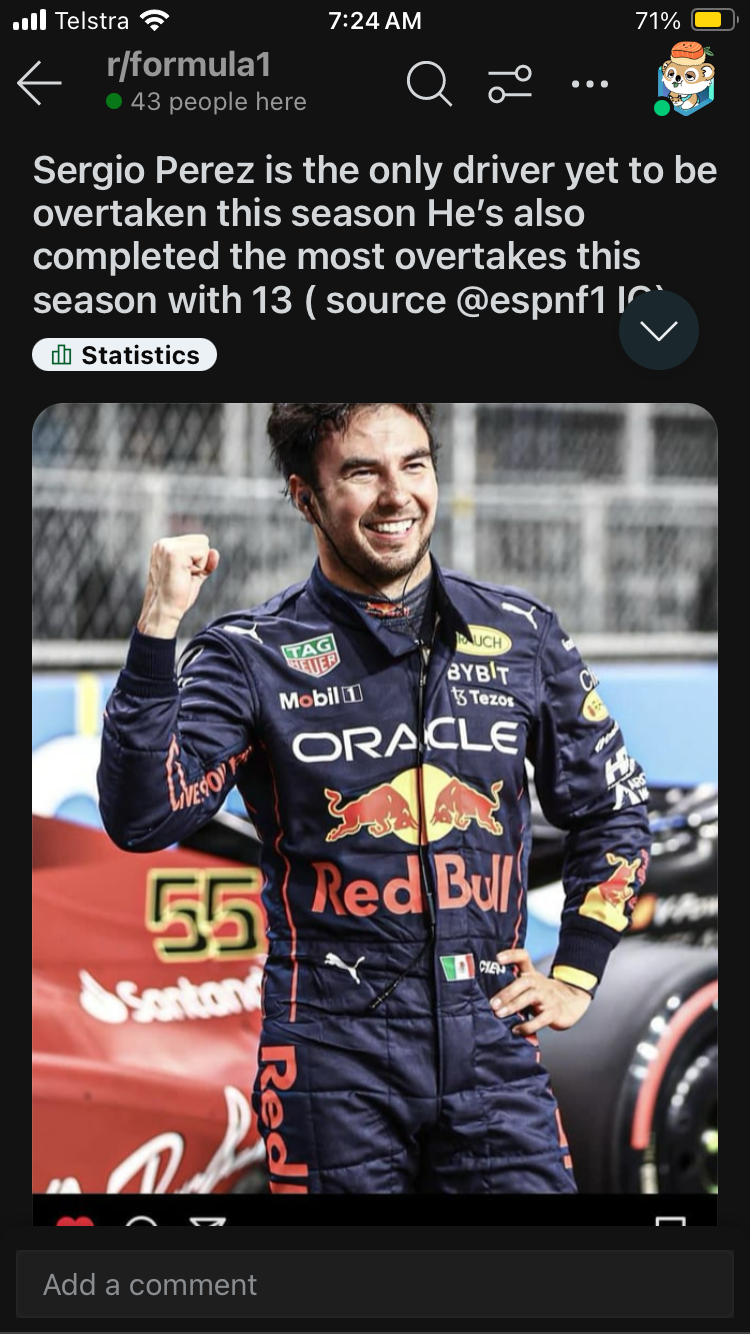Go back using the left arrow
The image size is (750, 1334).
click(x=40, y=83)
